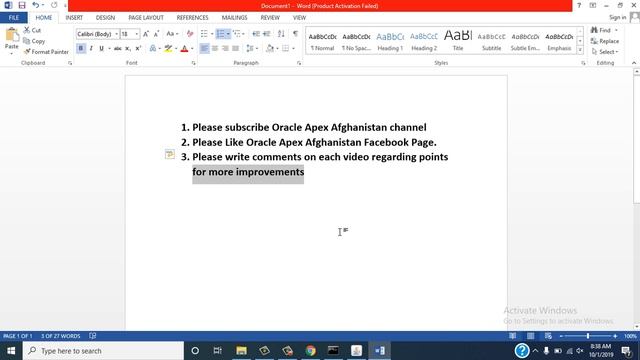Click the paste options icon beside item 3

170,154
